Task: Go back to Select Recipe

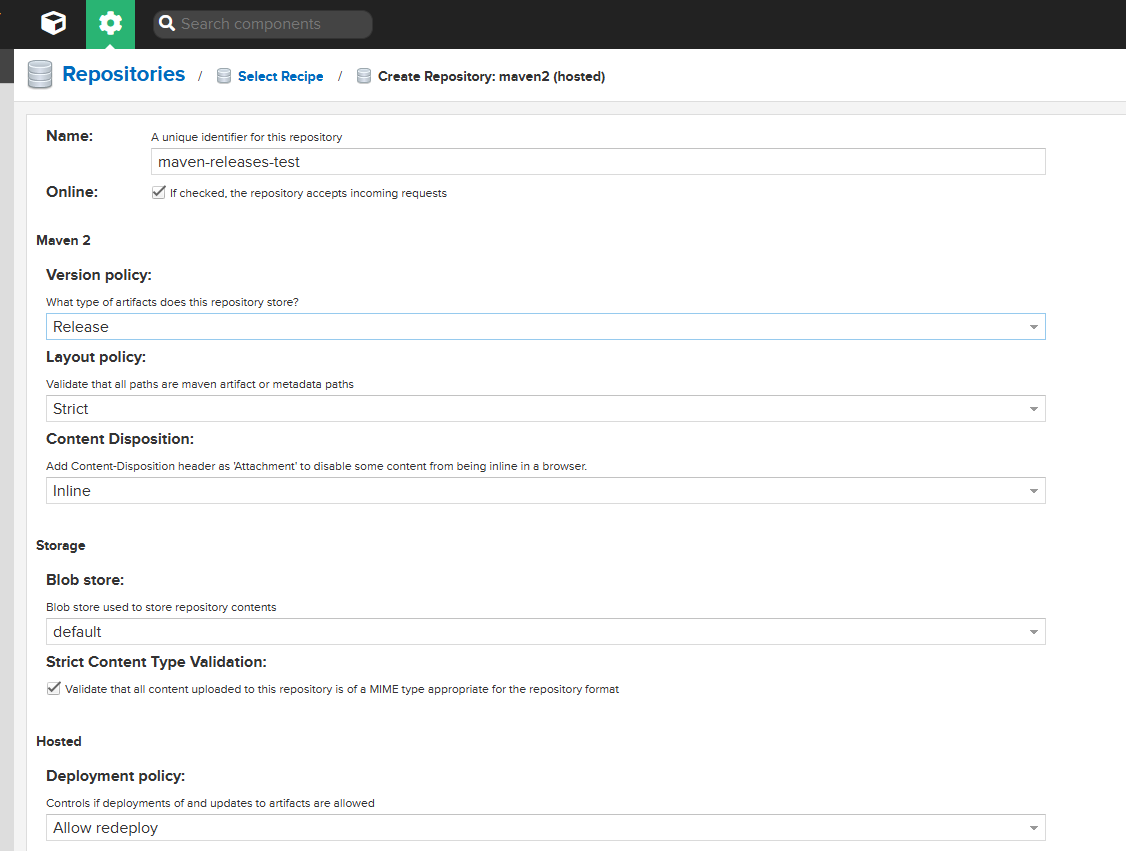Action: [x=280, y=76]
